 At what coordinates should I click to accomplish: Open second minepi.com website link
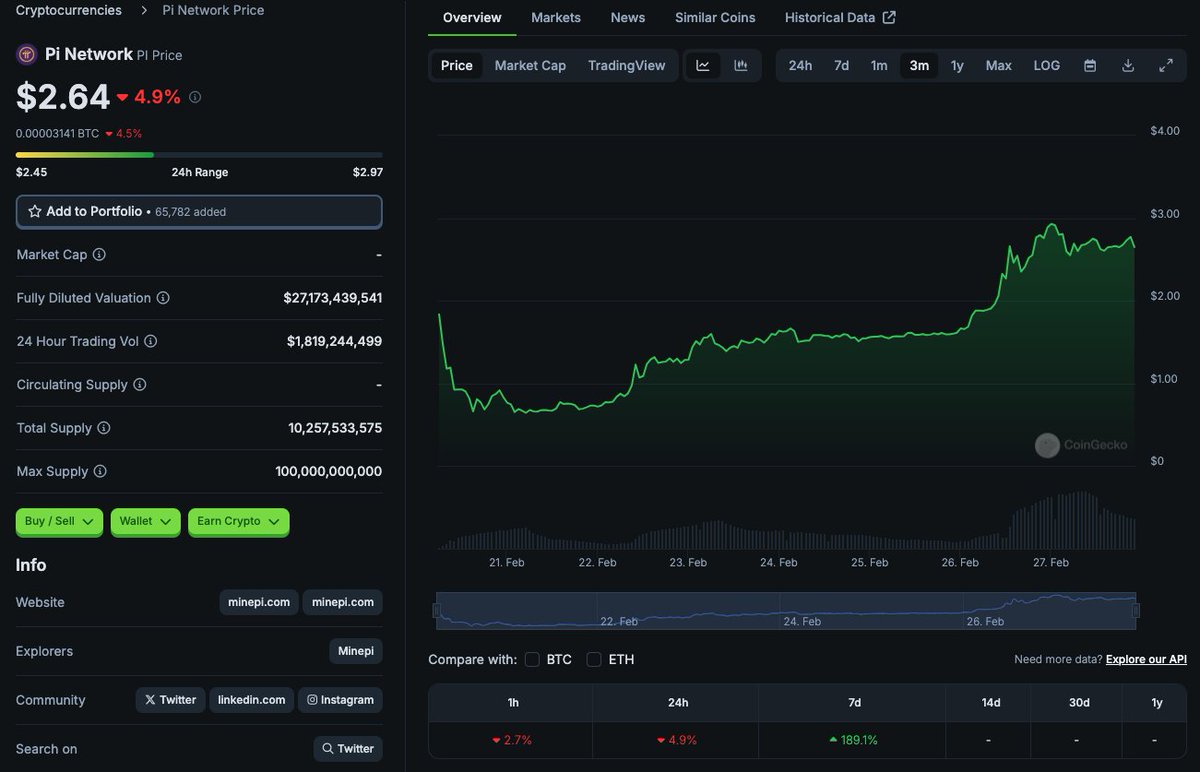pos(343,602)
